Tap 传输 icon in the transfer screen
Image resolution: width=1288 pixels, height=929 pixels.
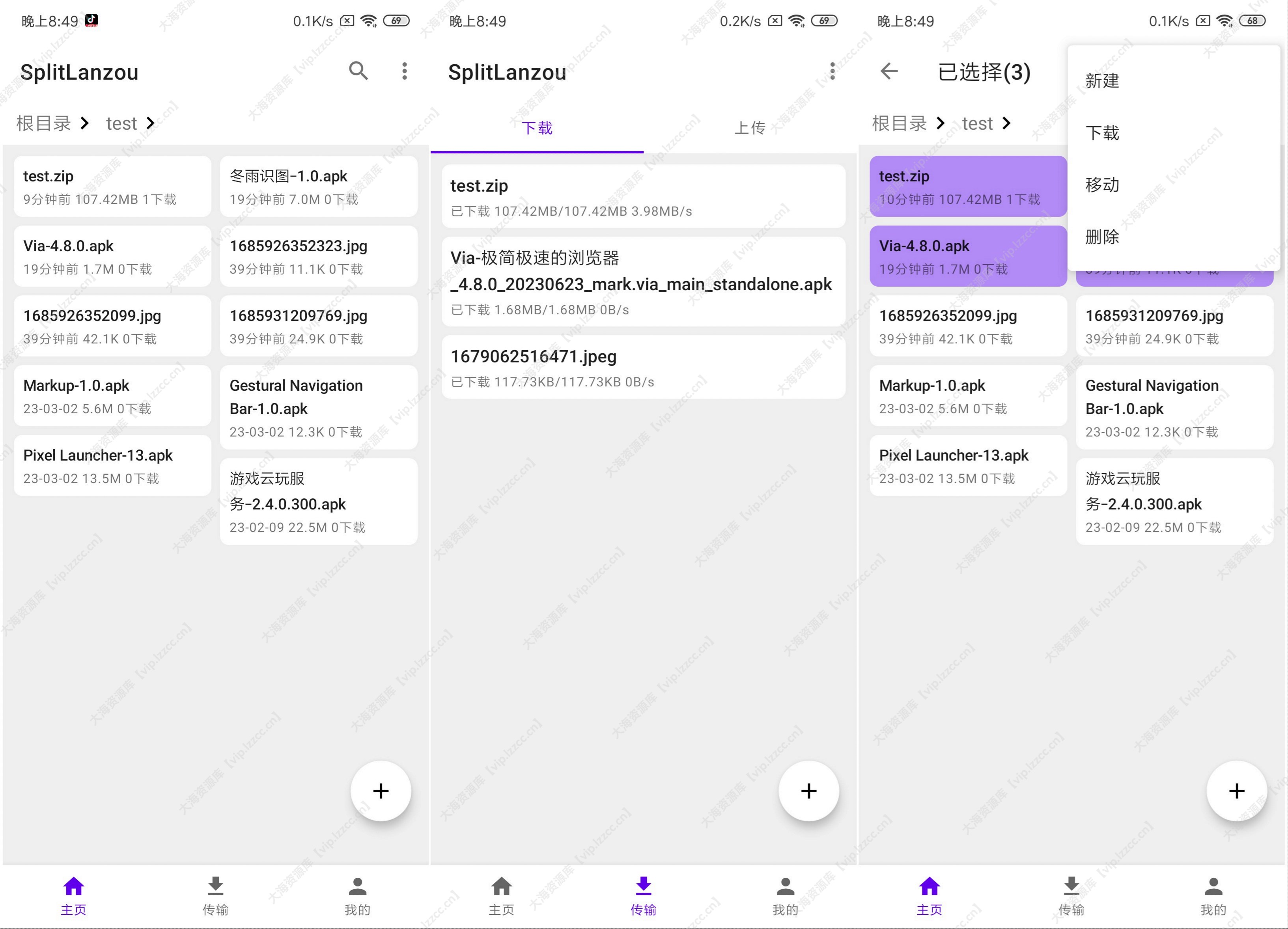click(644, 886)
